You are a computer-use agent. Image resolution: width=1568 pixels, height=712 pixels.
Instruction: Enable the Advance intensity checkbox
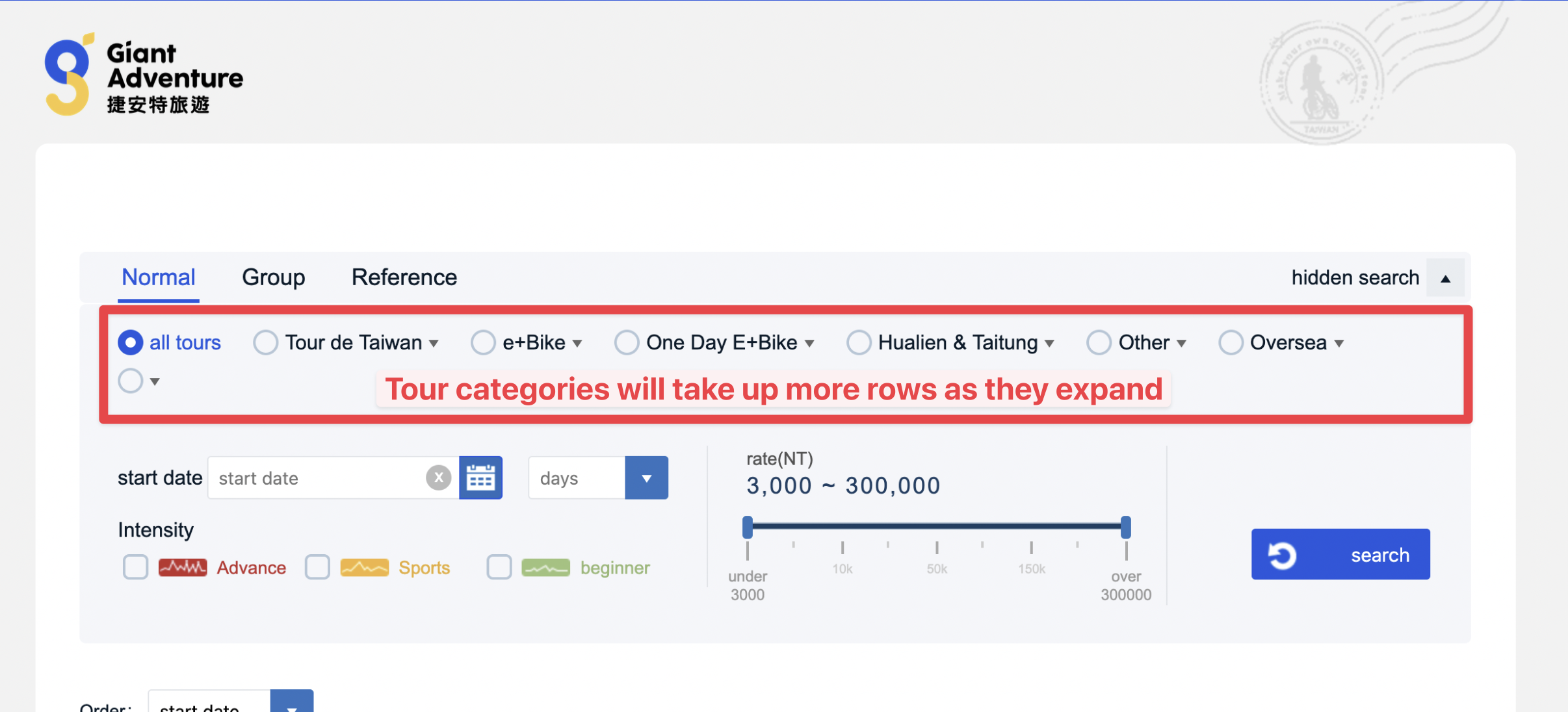click(x=135, y=567)
